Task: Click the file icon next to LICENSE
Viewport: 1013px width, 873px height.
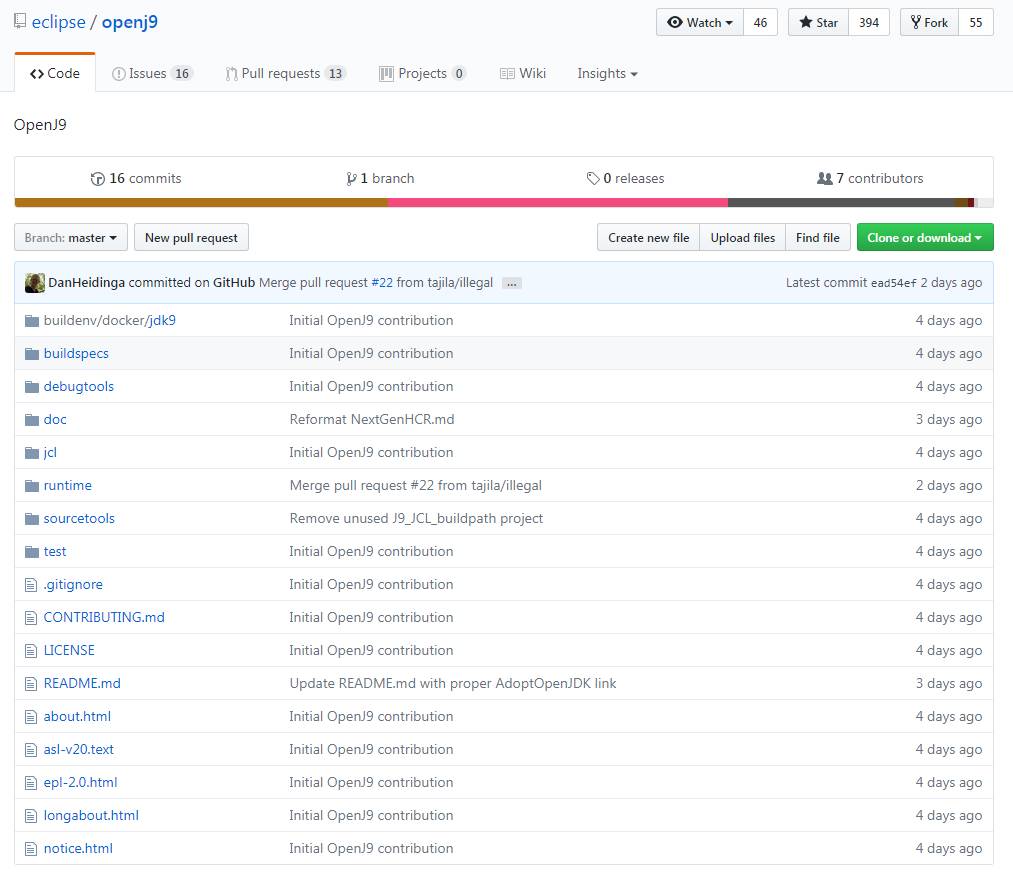Action: [31, 651]
